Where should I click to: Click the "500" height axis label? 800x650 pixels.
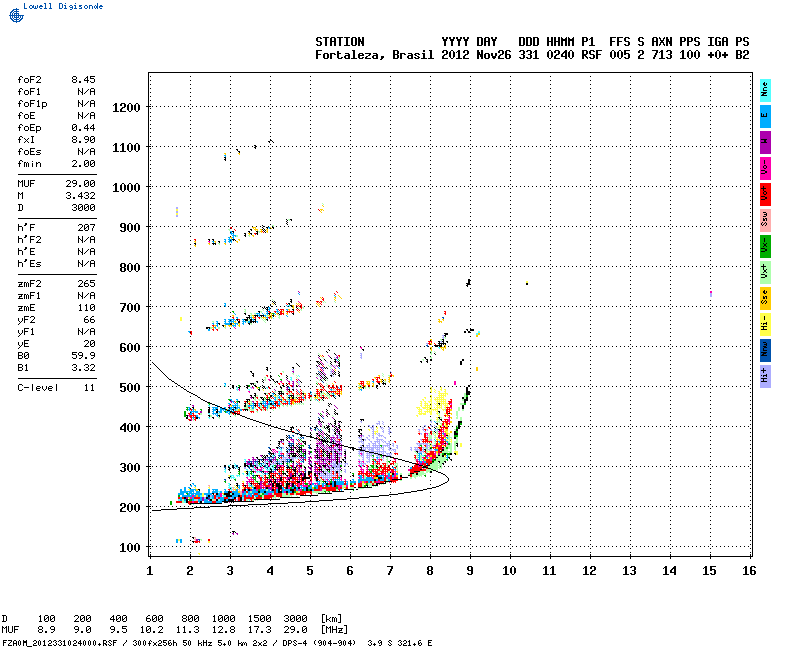click(x=130, y=388)
